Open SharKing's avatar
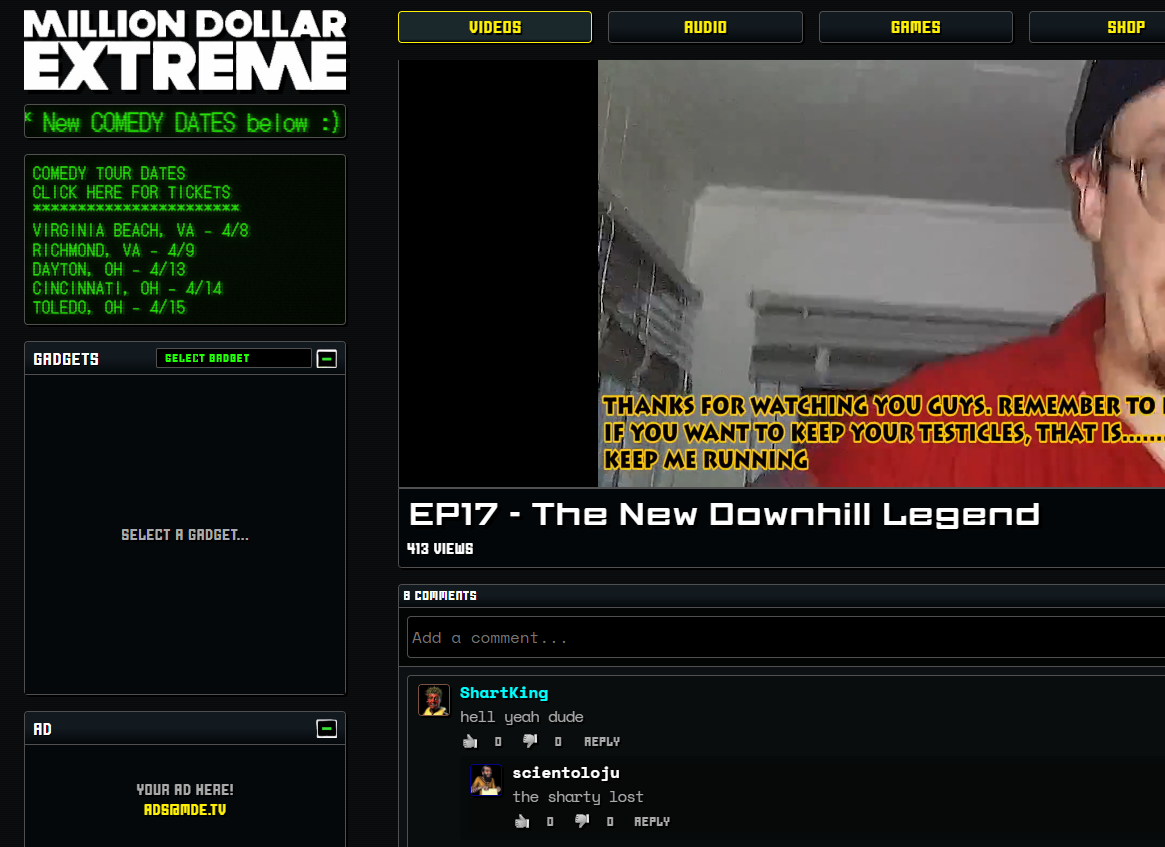The width and height of the screenshot is (1165, 847). (x=434, y=700)
